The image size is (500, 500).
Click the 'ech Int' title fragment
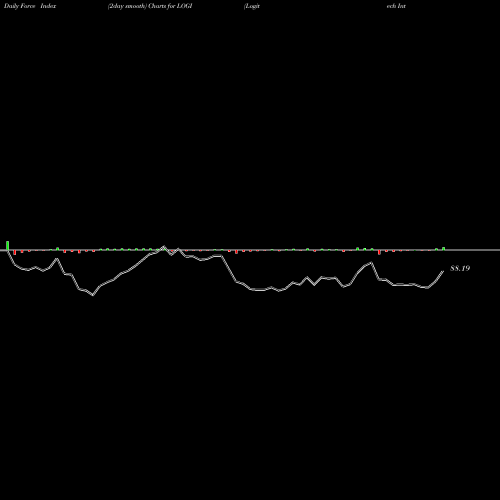(396, 6)
